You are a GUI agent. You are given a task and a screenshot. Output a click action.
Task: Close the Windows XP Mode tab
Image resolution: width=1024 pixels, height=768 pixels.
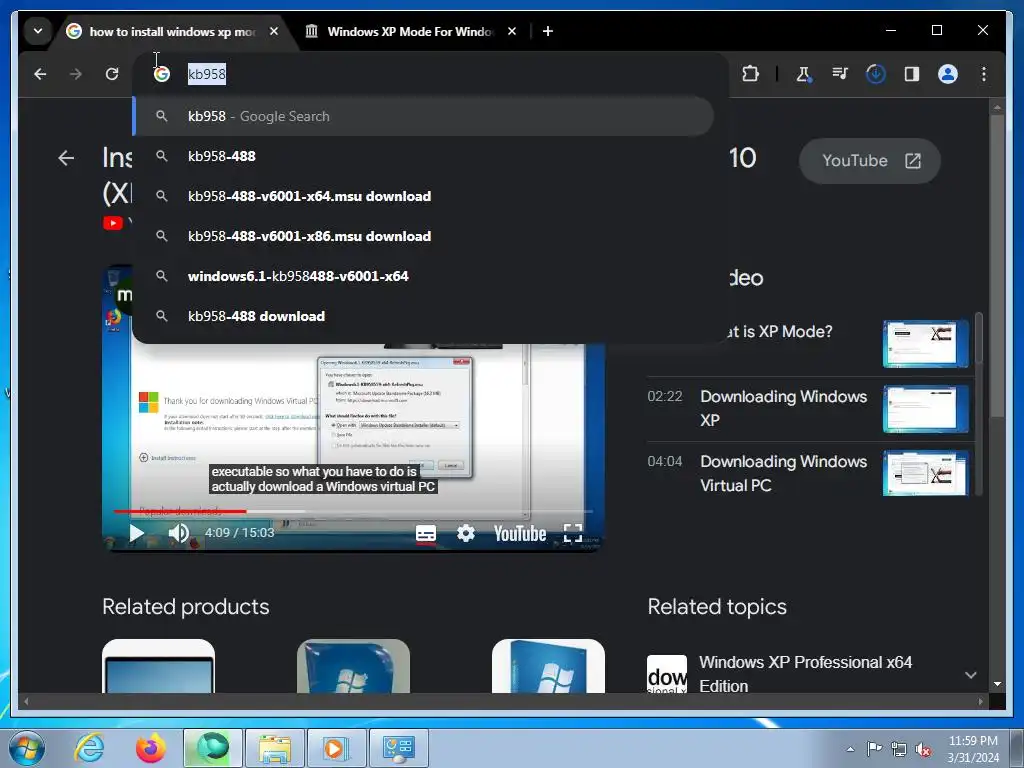[512, 31]
